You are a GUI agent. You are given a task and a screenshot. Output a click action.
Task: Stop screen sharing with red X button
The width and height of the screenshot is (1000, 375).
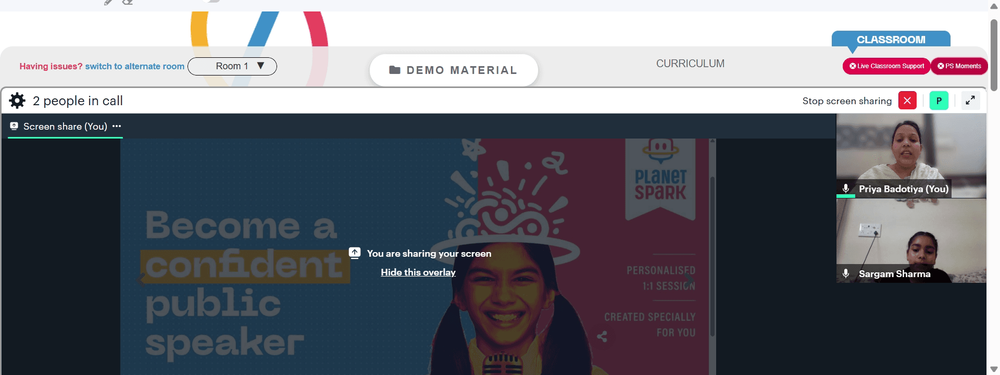pyautogui.click(x=908, y=101)
